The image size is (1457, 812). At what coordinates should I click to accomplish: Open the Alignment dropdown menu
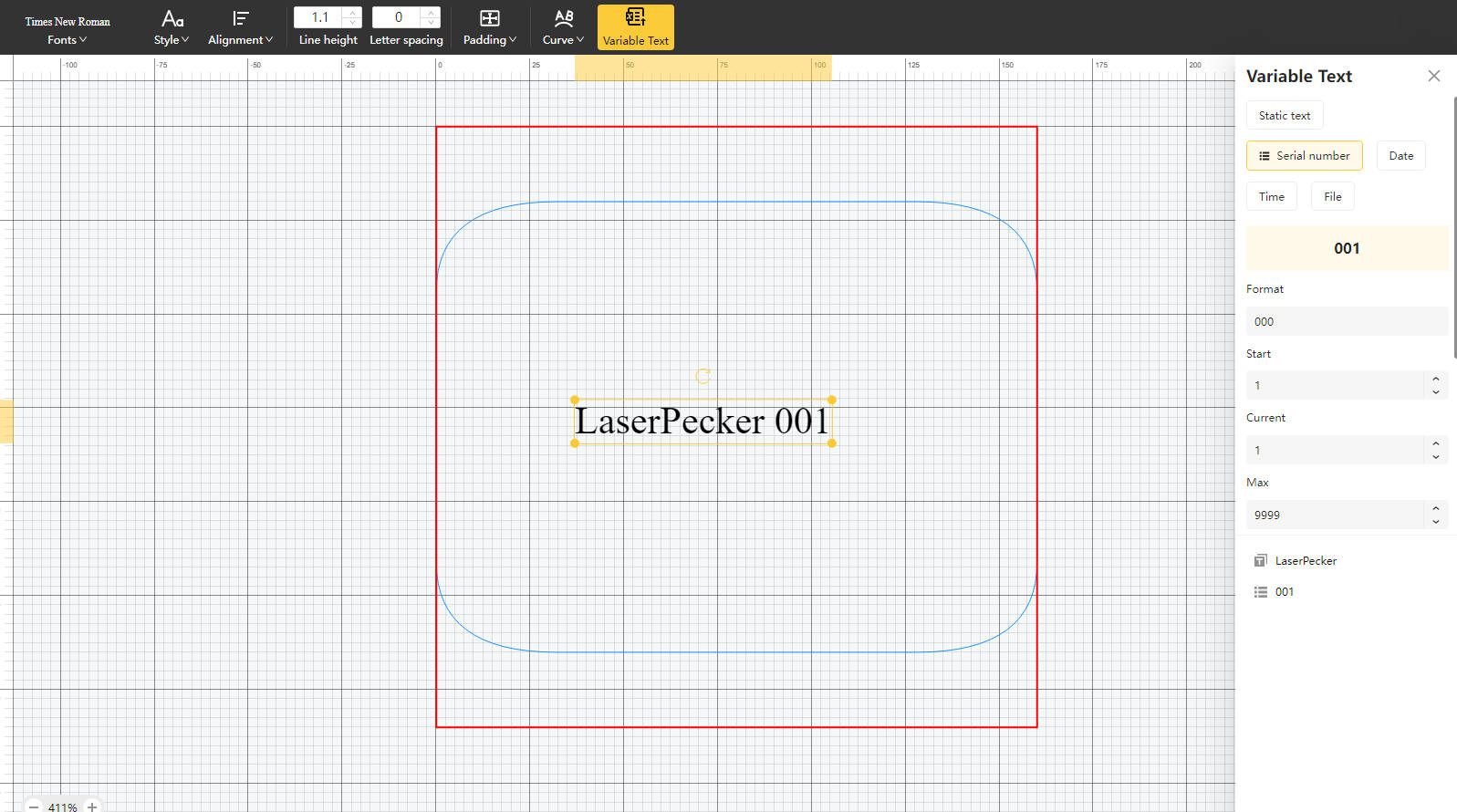click(240, 28)
